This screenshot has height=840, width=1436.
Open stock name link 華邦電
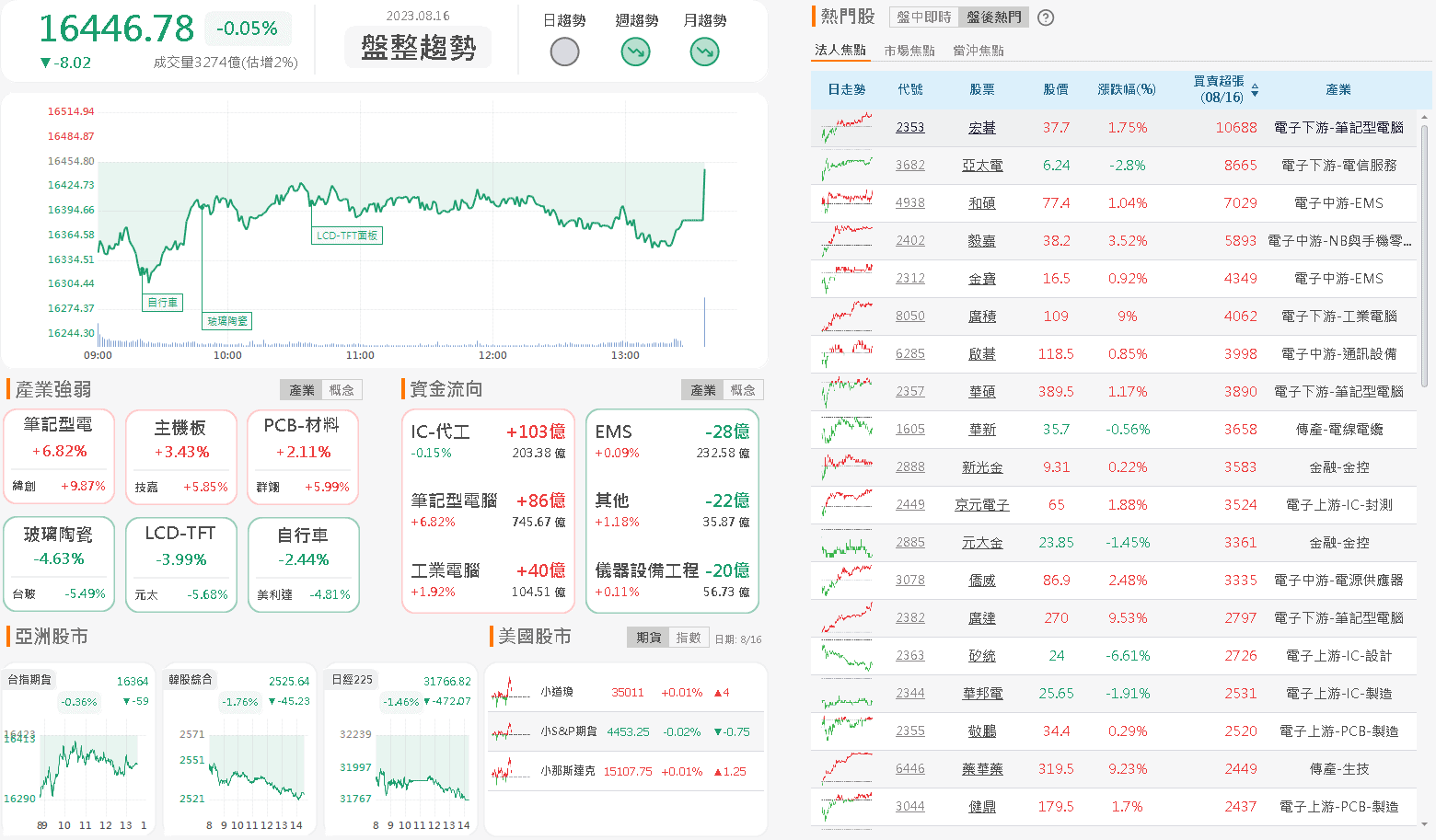982,693
